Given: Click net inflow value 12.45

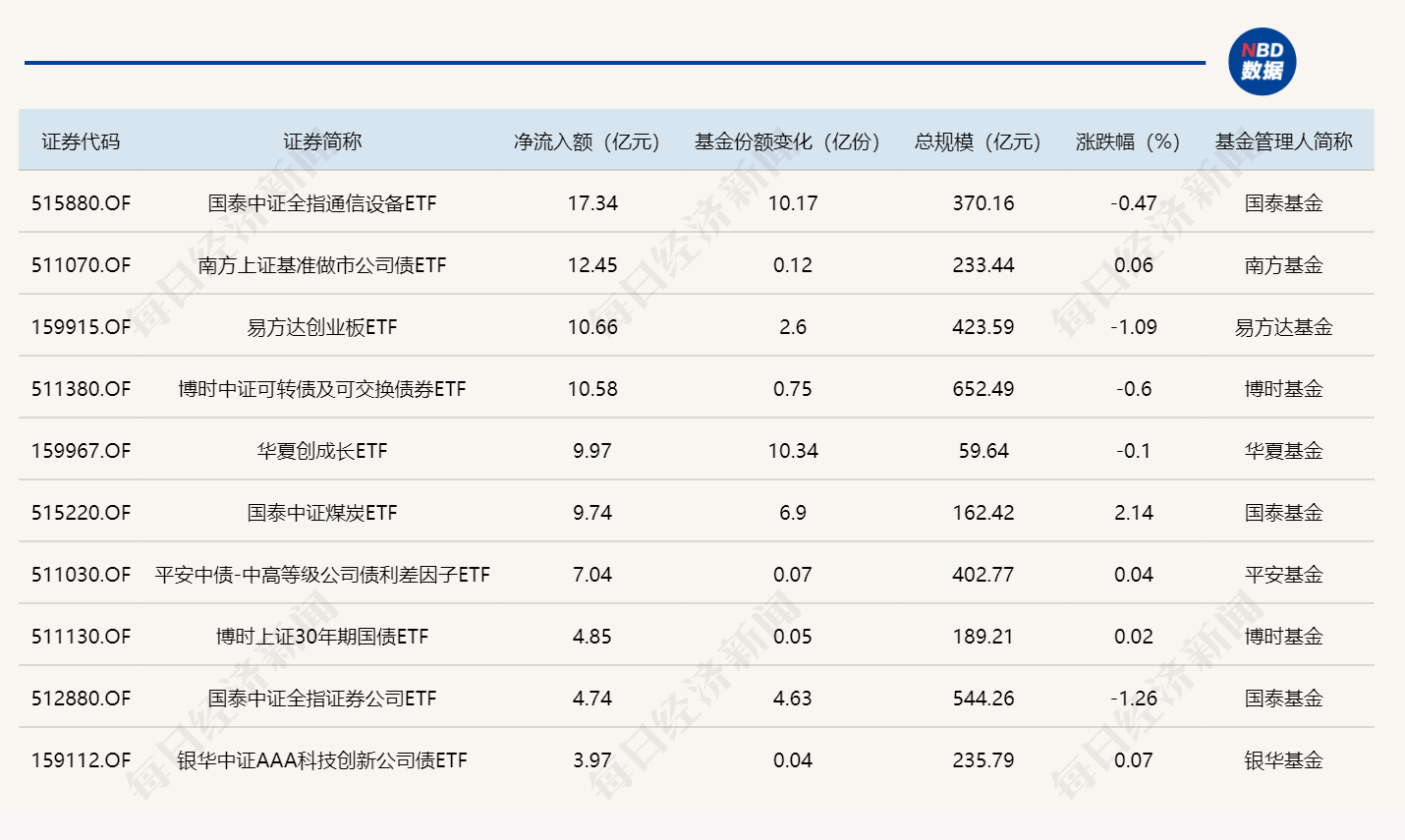Looking at the screenshot, I should (592, 265).
